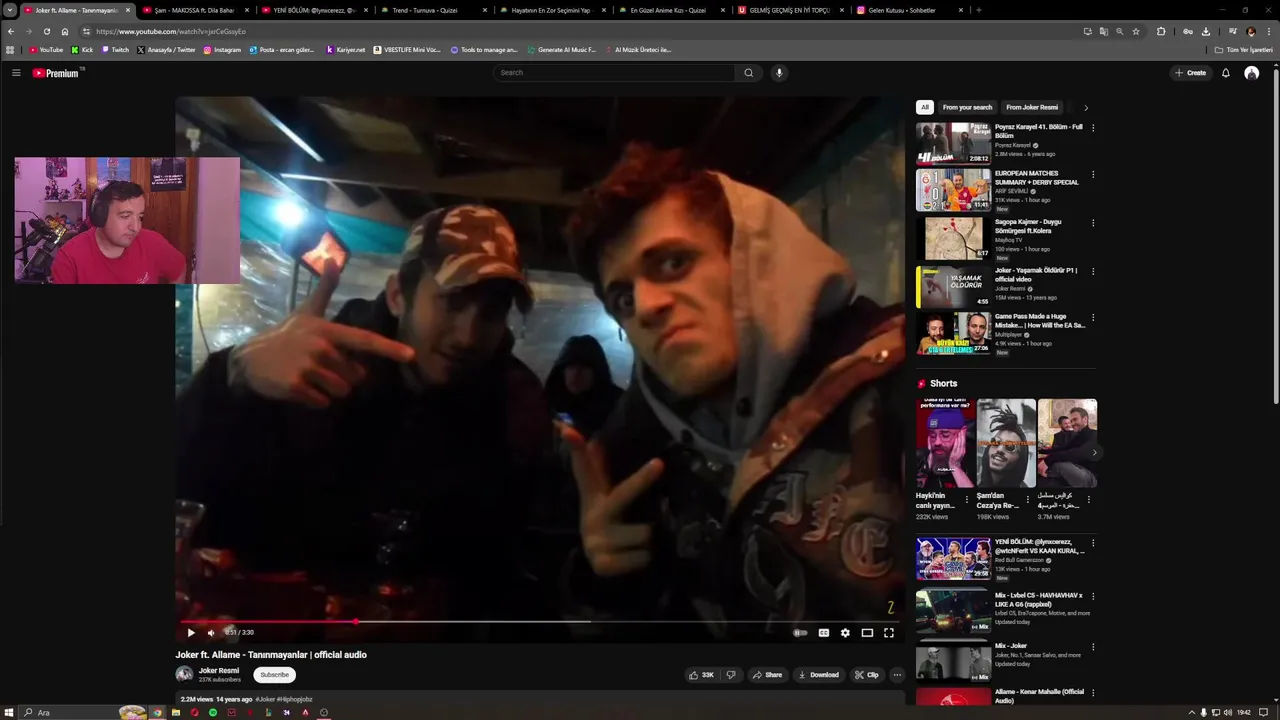Open browser extensions puzzle icon
The height and width of the screenshot is (720, 1280).
pos(1161,31)
